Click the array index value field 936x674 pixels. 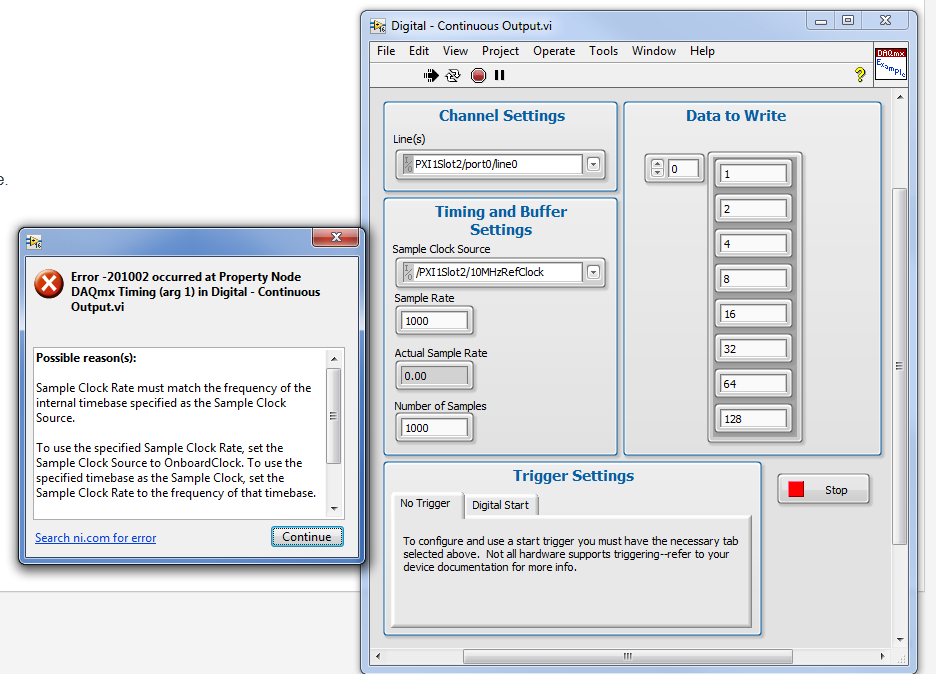(683, 169)
